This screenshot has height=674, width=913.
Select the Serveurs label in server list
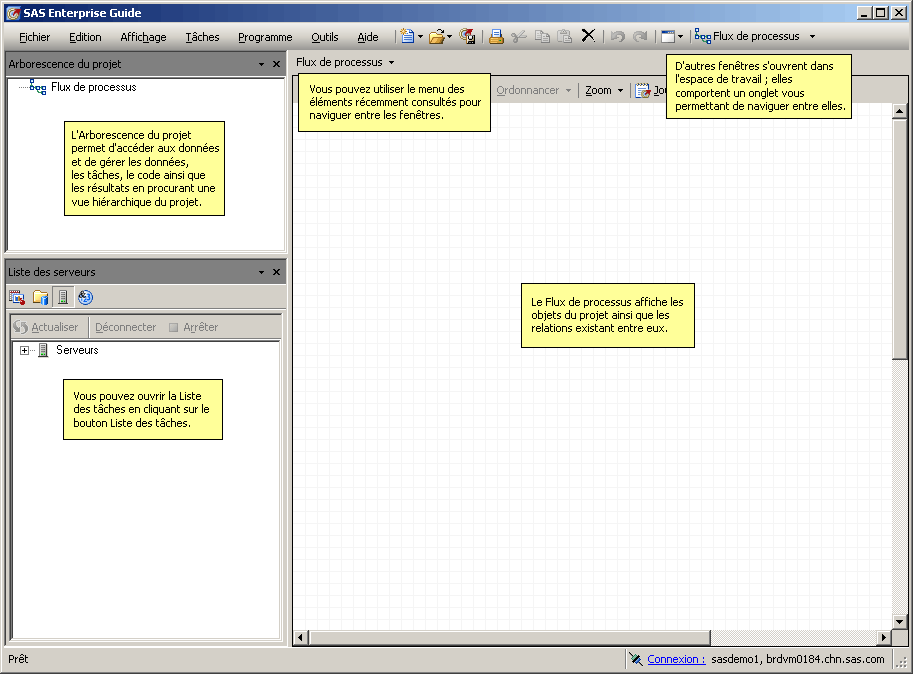pyautogui.click(x=77, y=350)
